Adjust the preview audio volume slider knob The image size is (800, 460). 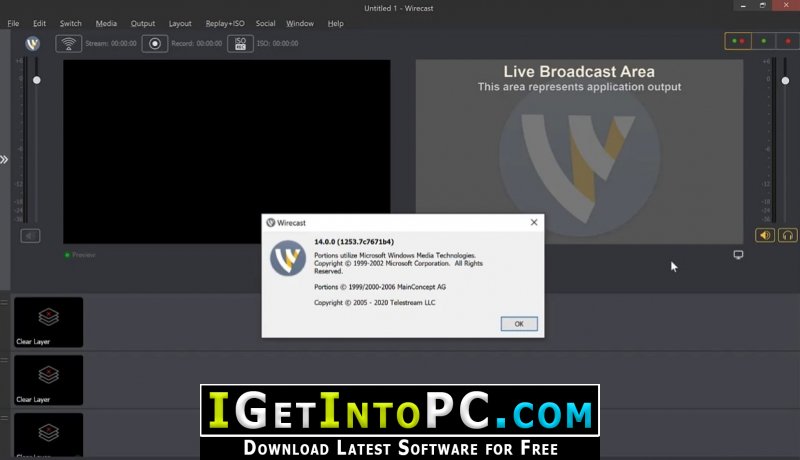(37, 80)
